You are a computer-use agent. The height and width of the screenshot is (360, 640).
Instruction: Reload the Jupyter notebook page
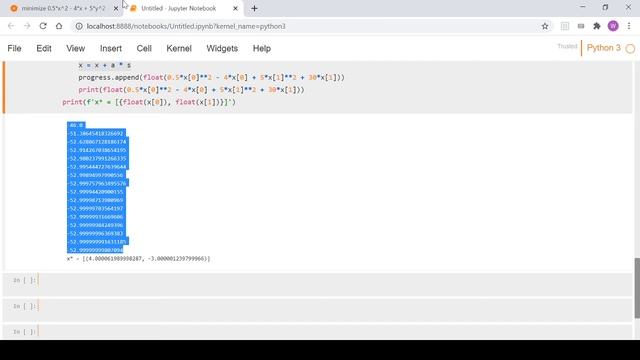(43, 26)
